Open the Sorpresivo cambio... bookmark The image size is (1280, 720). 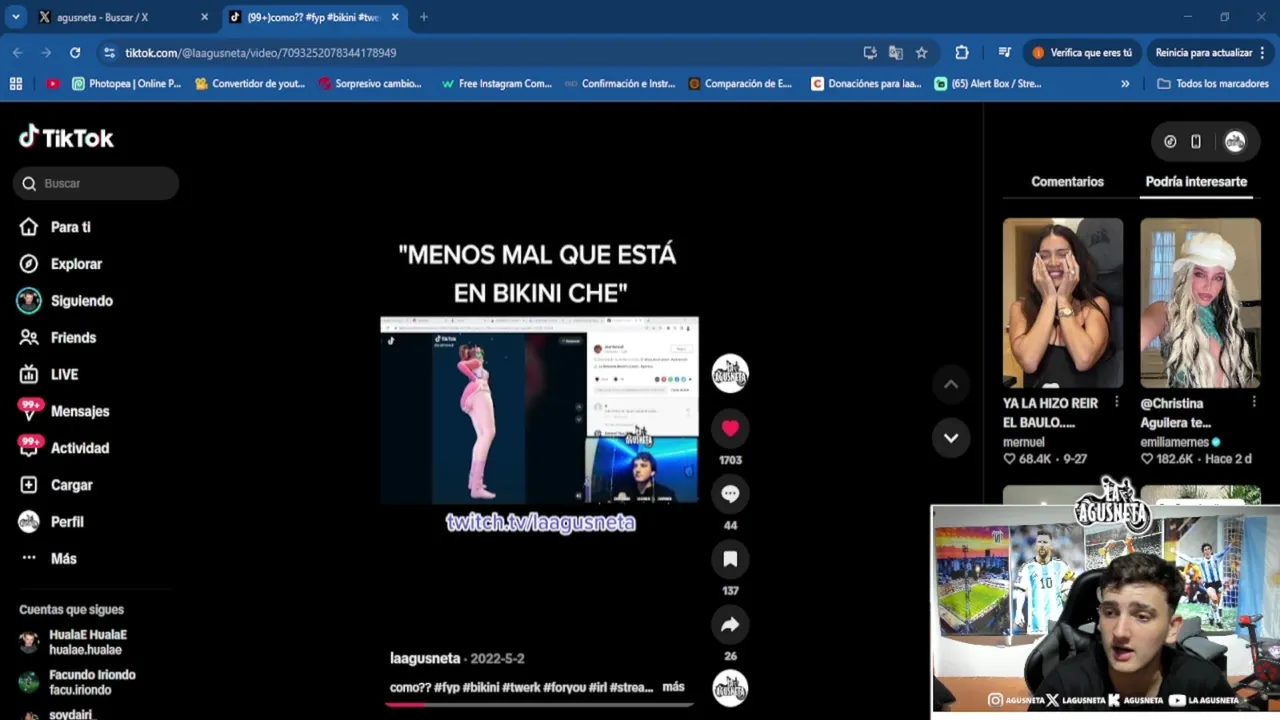point(370,84)
